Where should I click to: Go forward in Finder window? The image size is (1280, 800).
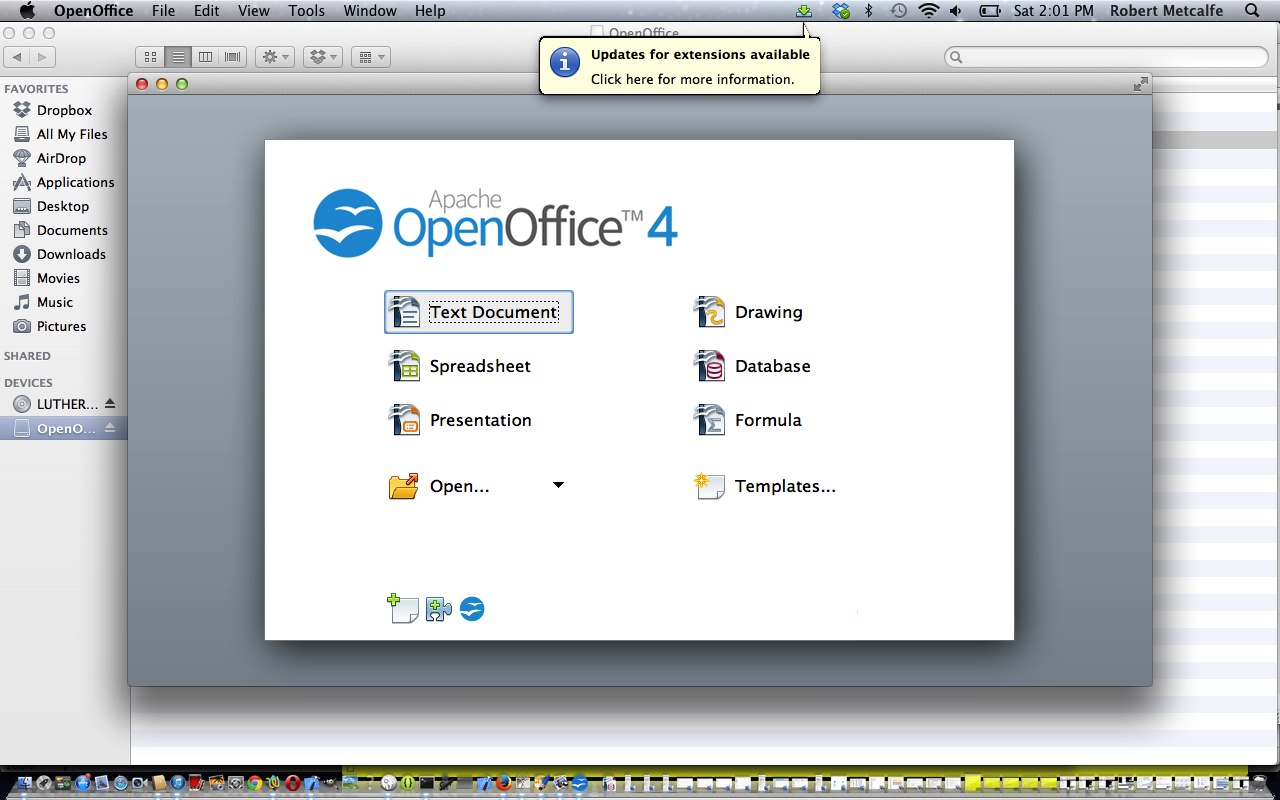point(43,57)
